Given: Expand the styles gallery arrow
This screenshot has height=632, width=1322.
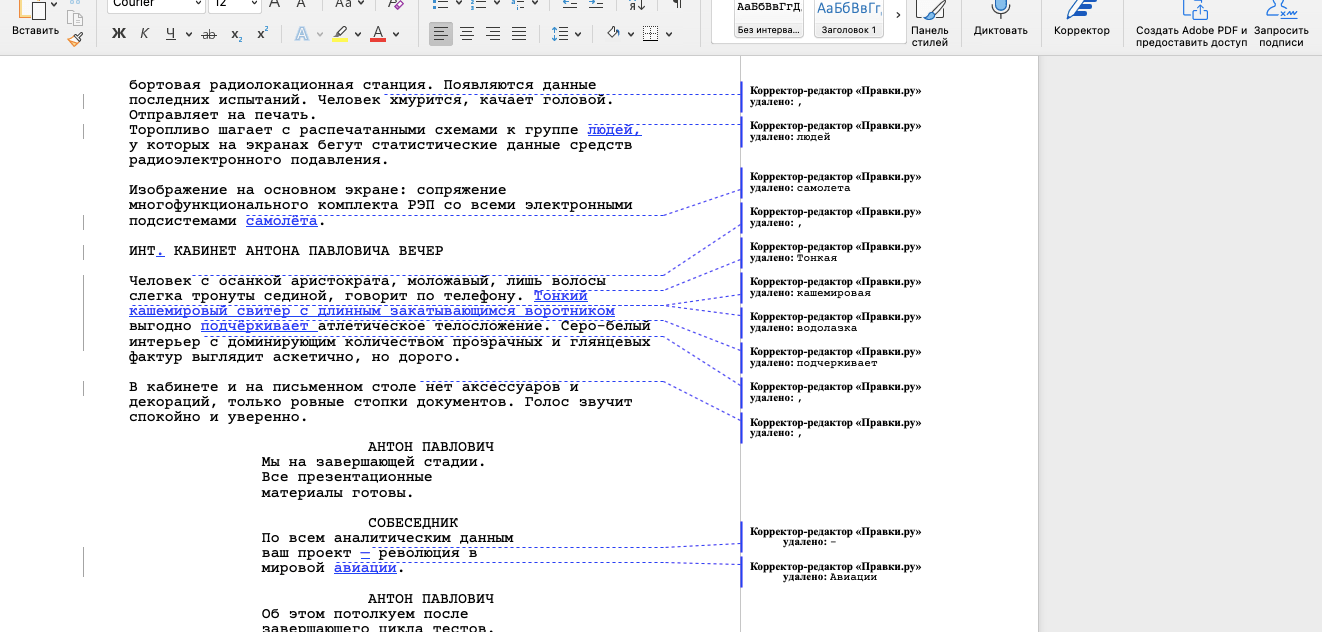Looking at the screenshot, I should click(x=897, y=15).
